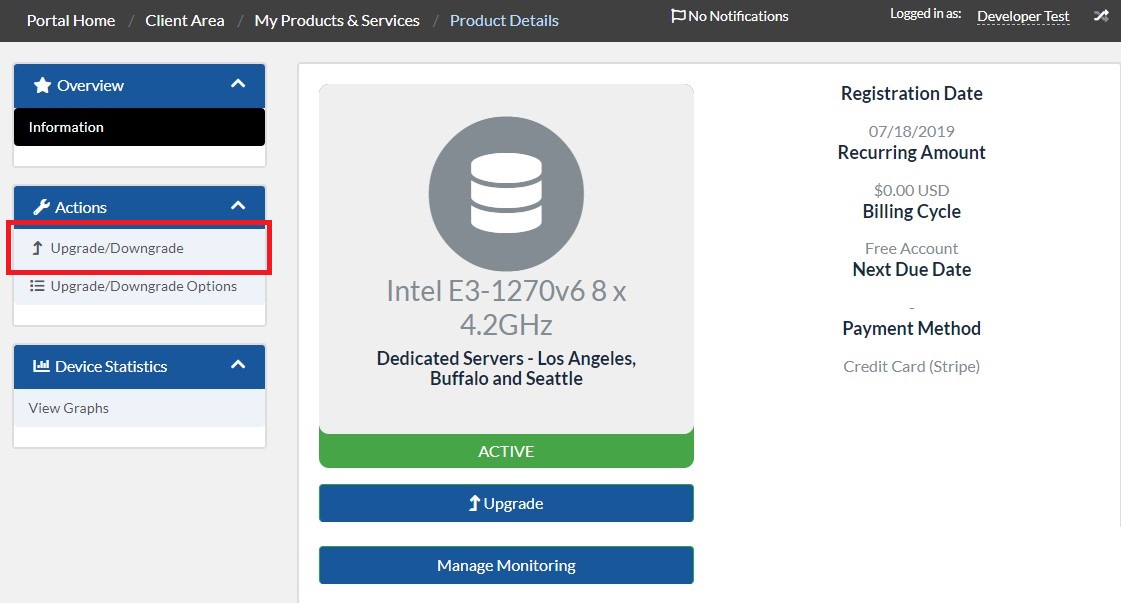The image size is (1121, 603).
Task: Open View Graphs link
Action: point(139,408)
